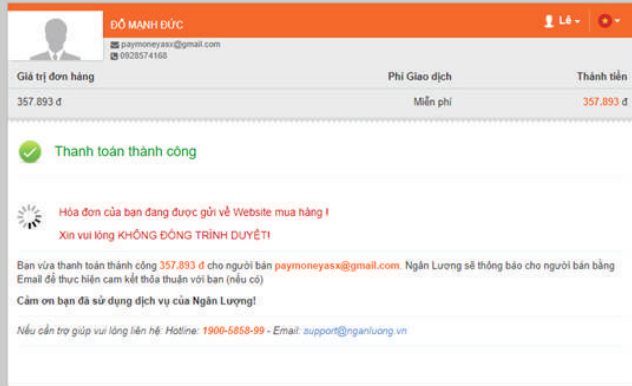This screenshot has height=386, width=632.
Task: Click the user silhouette icon beside Lê
Action: click(x=549, y=21)
